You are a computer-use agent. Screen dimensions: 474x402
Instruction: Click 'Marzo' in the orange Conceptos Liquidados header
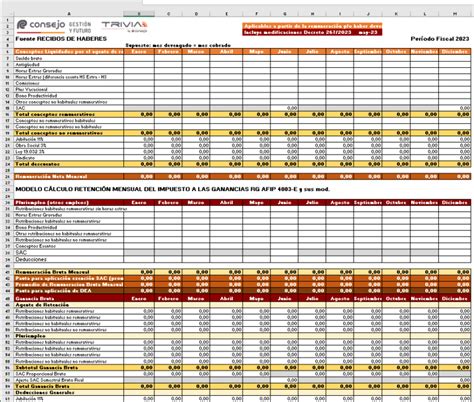coord(196,52)
